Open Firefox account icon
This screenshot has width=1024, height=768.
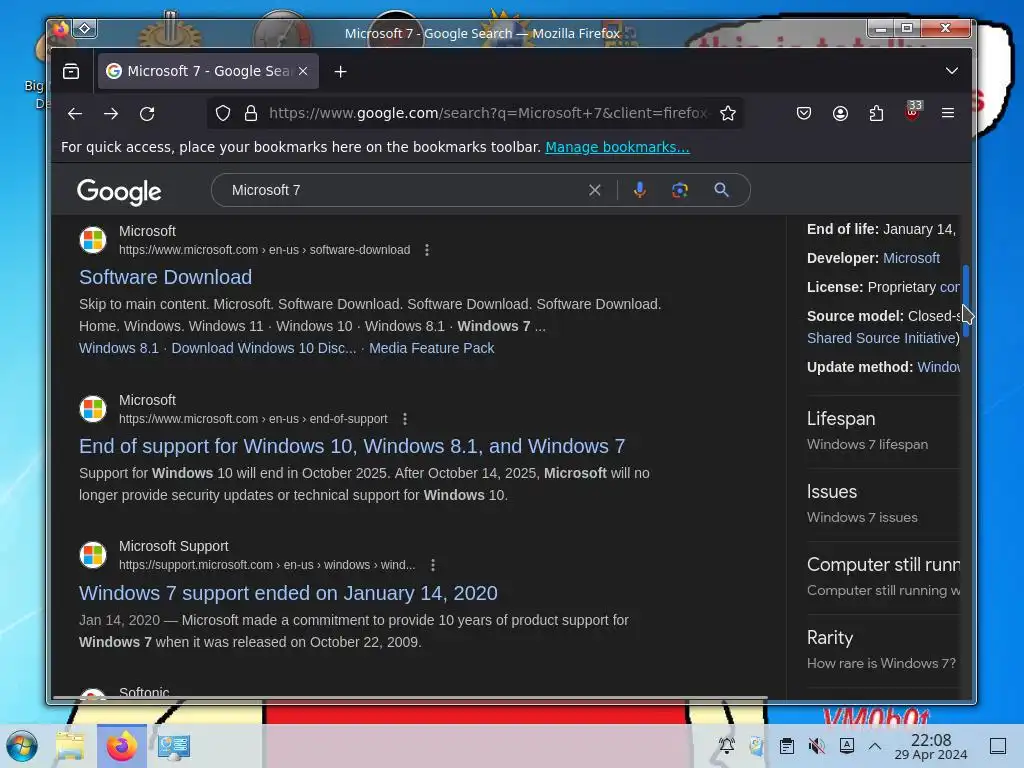(840, 114)
